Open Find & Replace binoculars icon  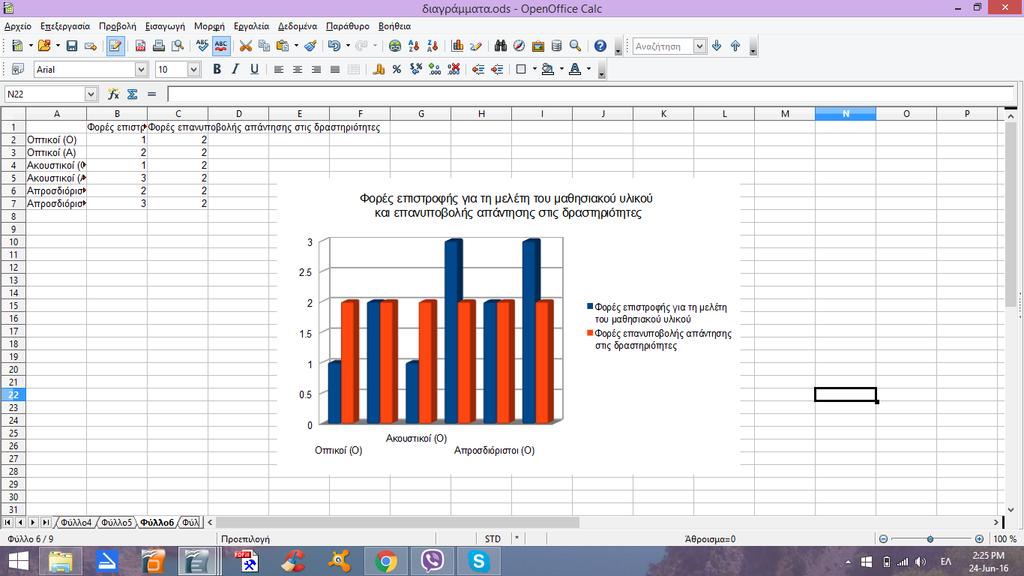(501, 46)
